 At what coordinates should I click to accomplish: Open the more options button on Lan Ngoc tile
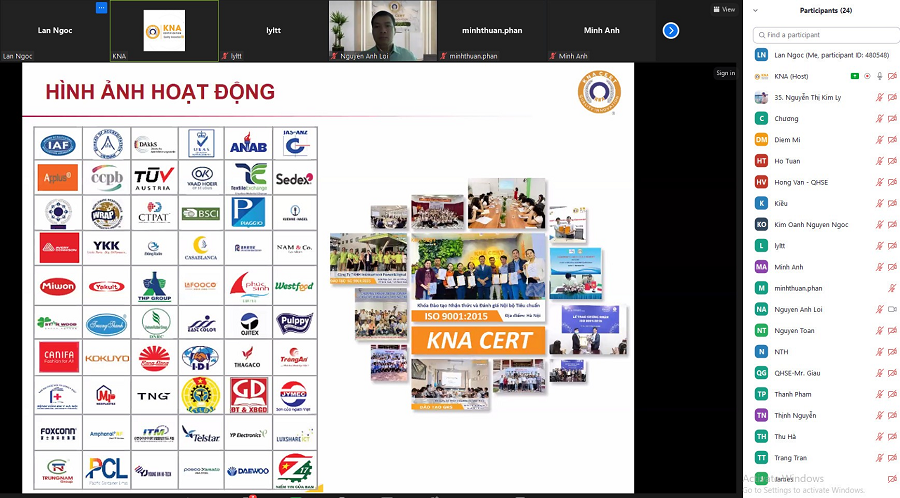tap(101, 7)
